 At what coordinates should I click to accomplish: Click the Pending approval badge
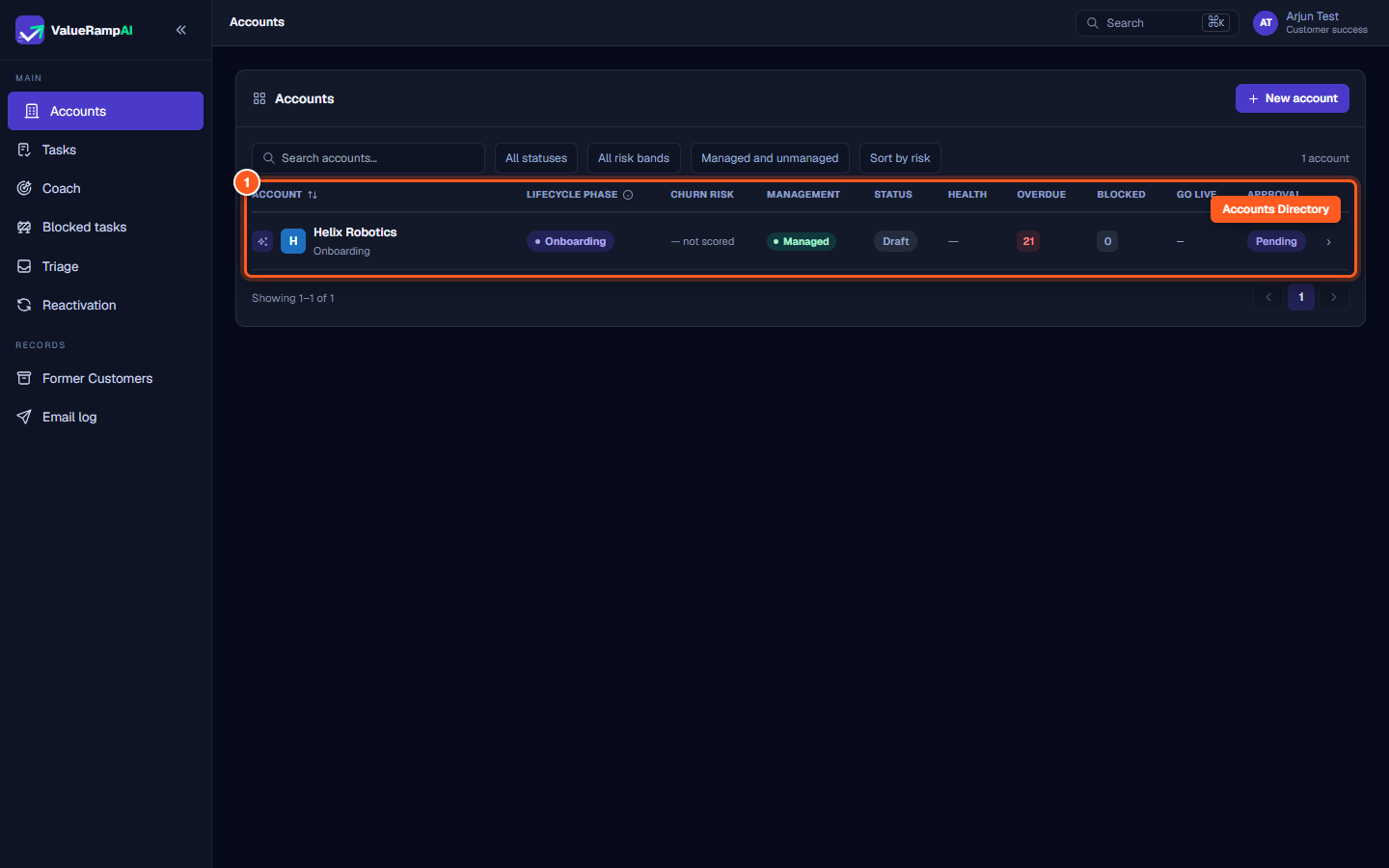click(x=1276, y=241)
